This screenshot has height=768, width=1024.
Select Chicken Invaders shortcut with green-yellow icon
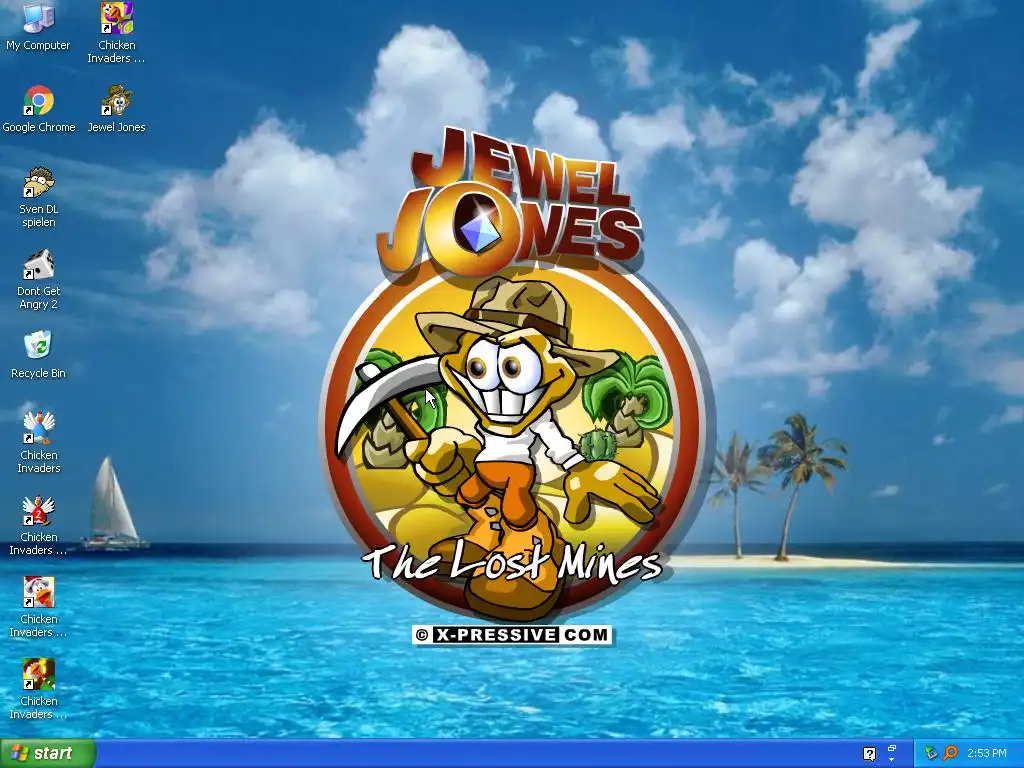click(x=39, y=690)
